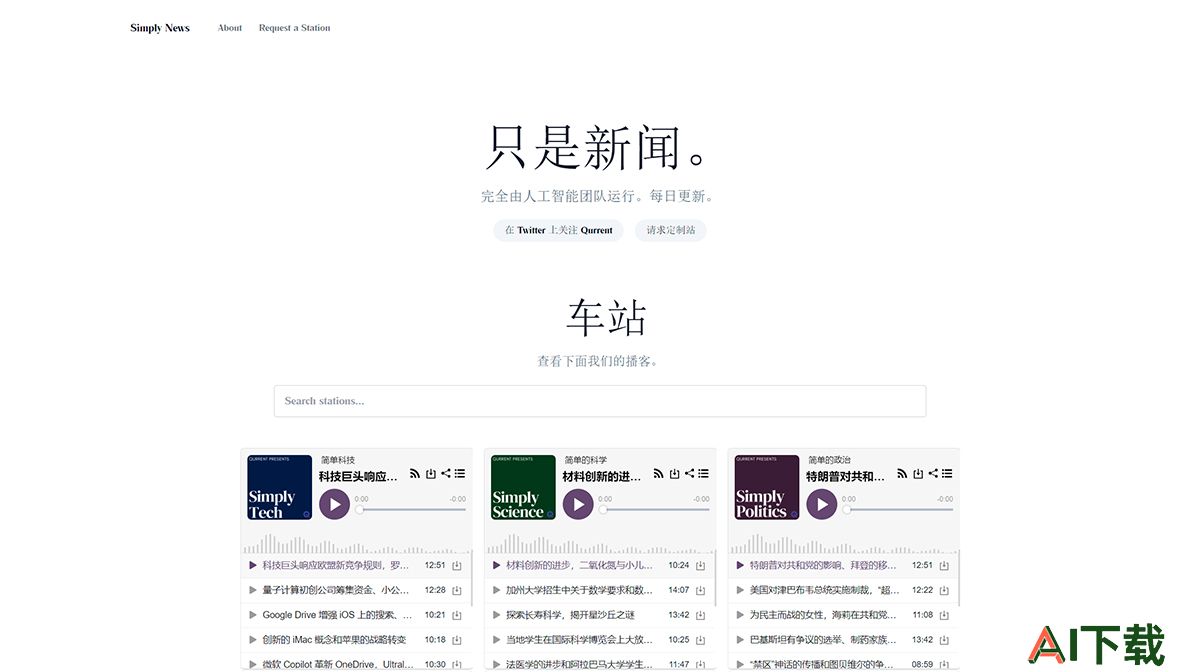This screenshot has height=672, width=1200.
Task: Download the 12:28 quantum computing episode
Action: pyautogui.click(x=457, y=591)
